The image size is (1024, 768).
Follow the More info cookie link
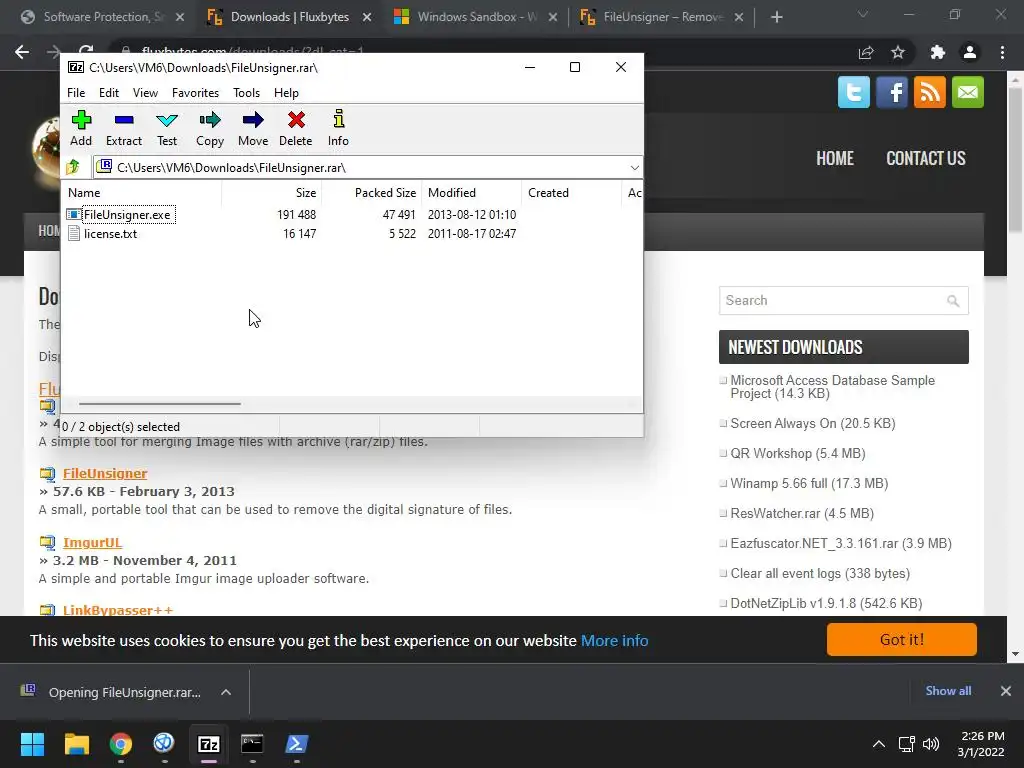[x=615, y=641]
